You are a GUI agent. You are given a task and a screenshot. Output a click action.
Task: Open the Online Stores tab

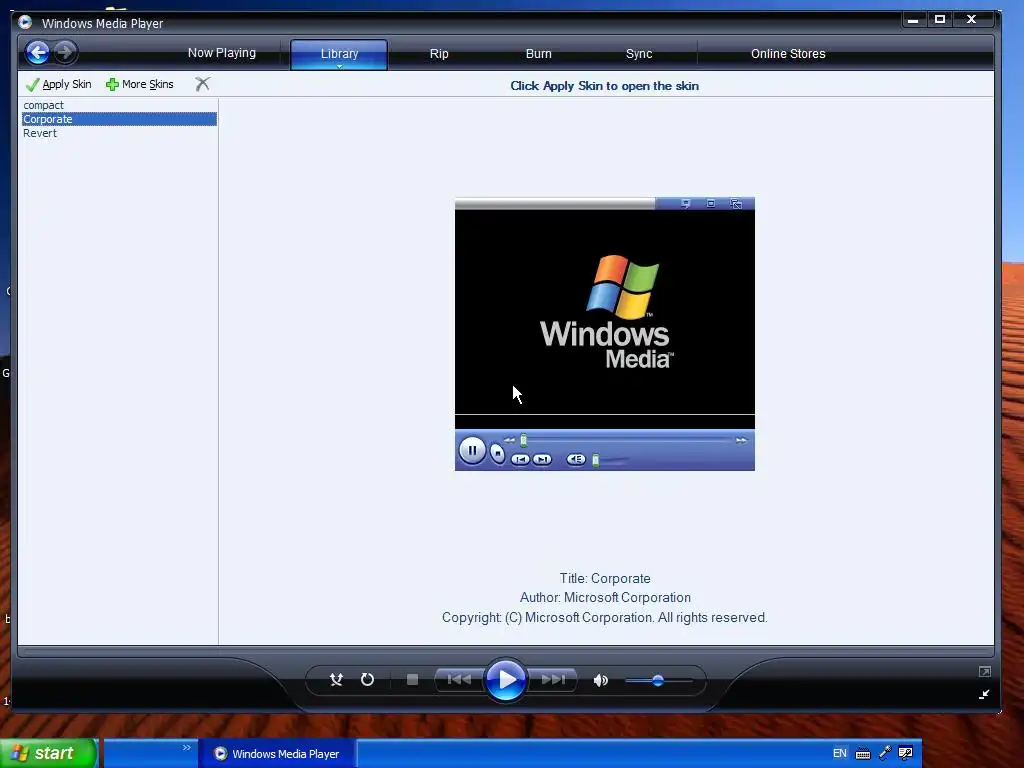[788, 54]
